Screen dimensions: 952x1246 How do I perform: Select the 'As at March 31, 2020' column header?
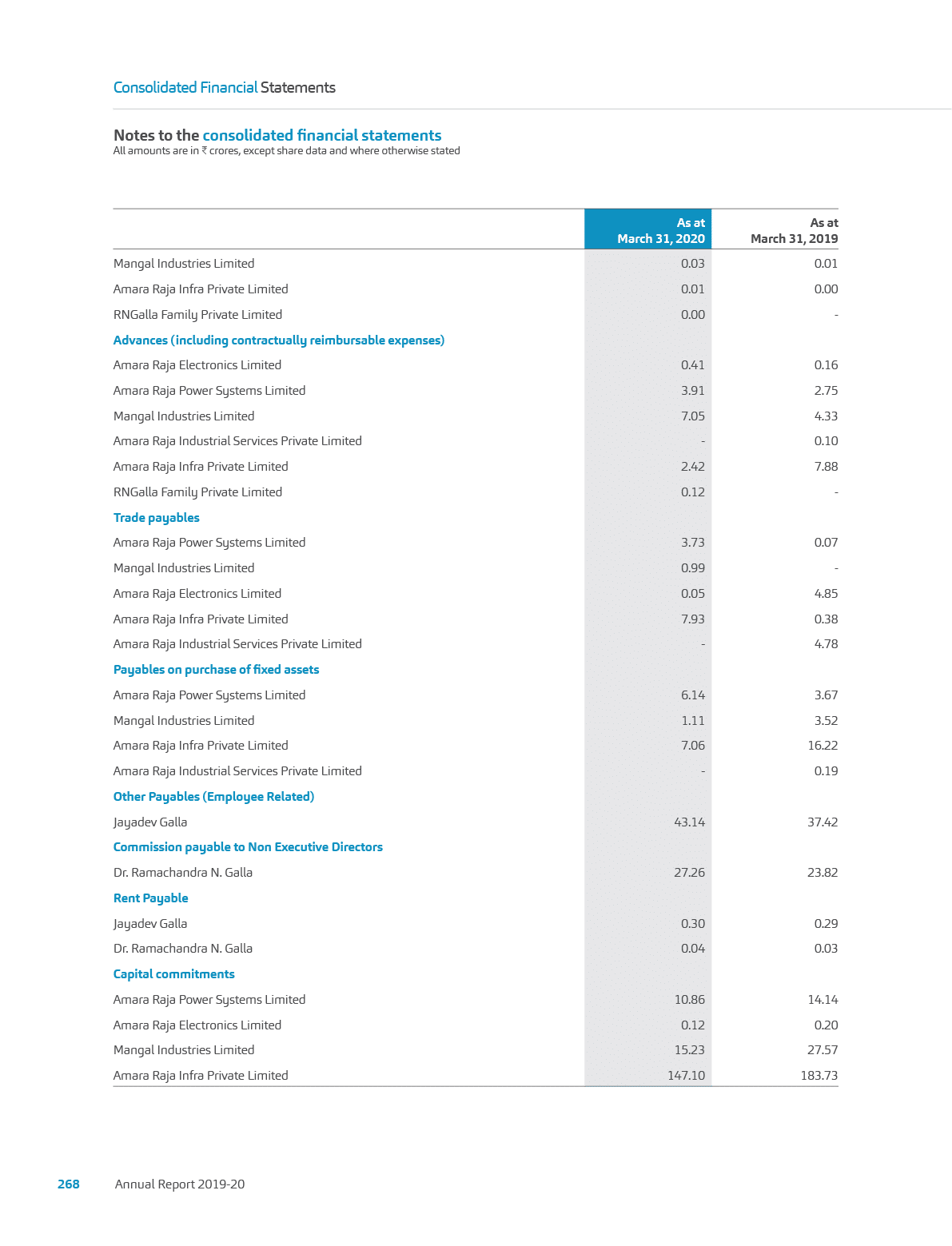648,230
